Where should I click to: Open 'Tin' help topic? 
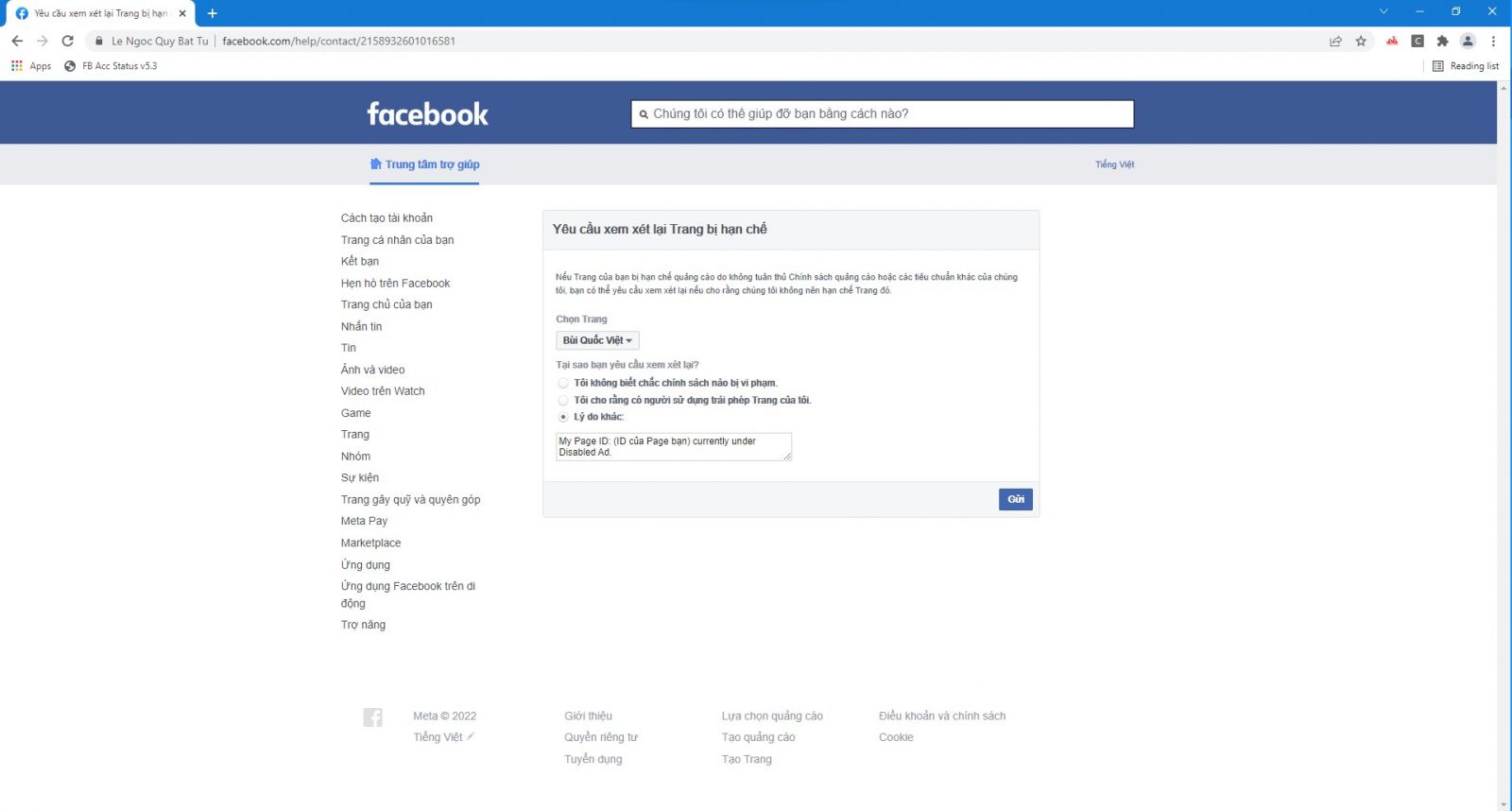(349, 348)
